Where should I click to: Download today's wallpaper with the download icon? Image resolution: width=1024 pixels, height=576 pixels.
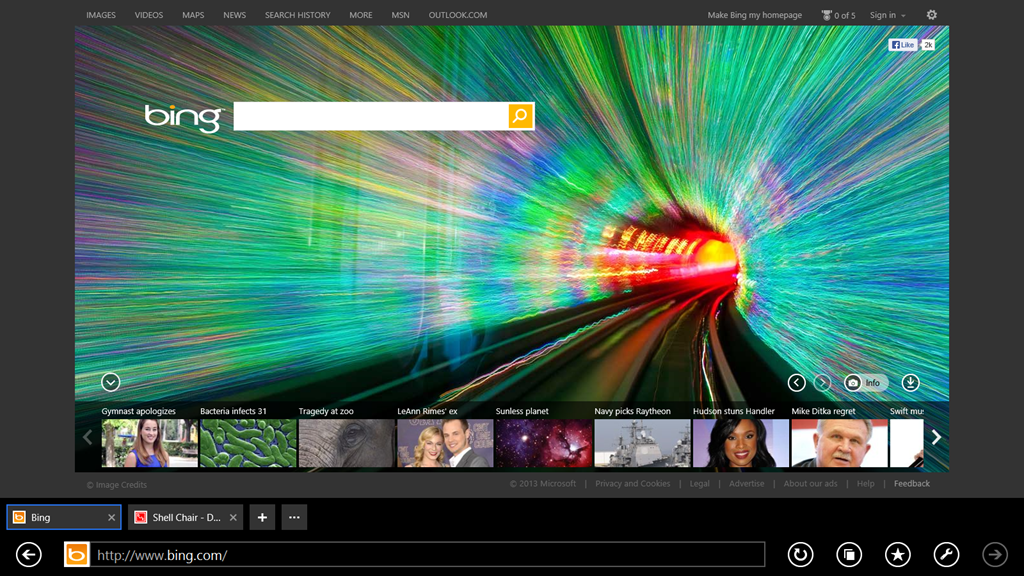click(x=910, y=383)
